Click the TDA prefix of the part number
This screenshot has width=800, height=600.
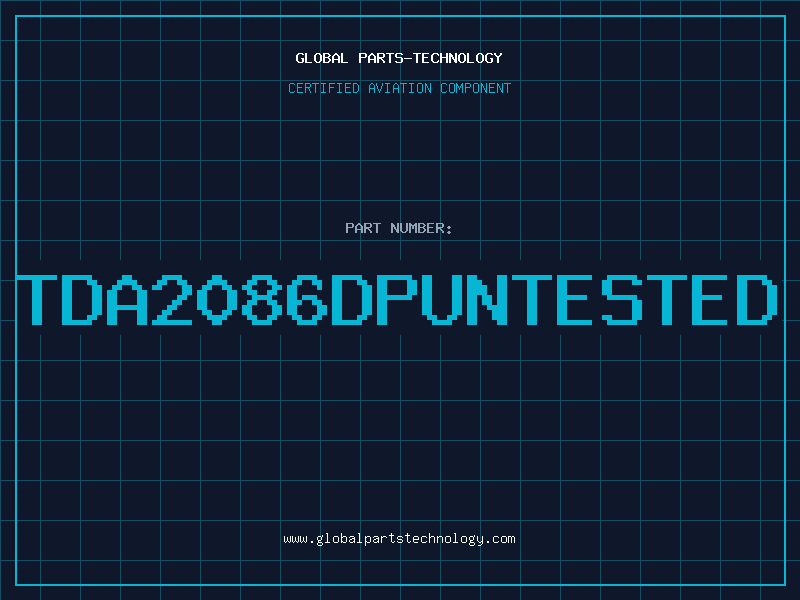pyautogui.click(x=83, y=299)
